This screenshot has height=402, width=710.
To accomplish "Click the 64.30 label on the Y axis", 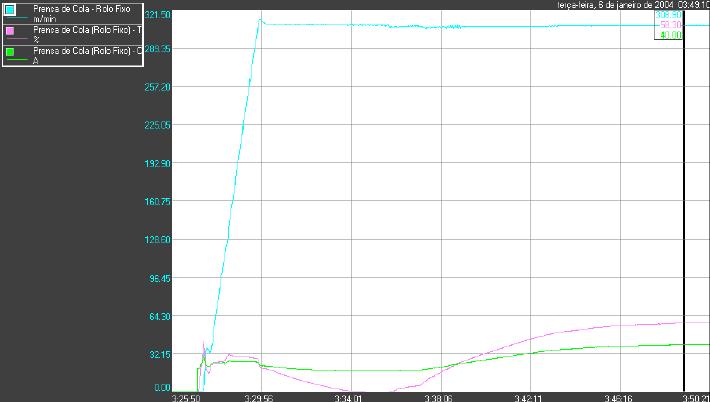I will [x=160, y=316].
